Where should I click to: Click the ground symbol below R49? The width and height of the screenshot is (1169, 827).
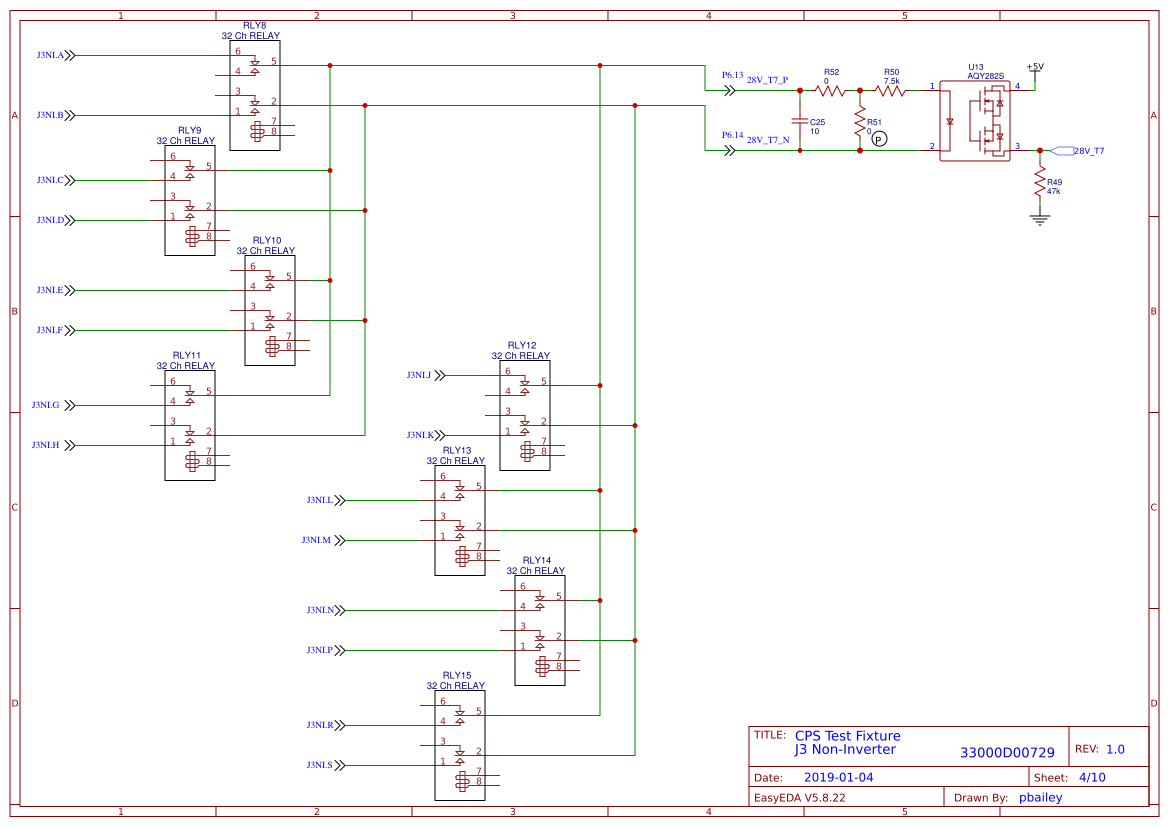pos(1040,215)
